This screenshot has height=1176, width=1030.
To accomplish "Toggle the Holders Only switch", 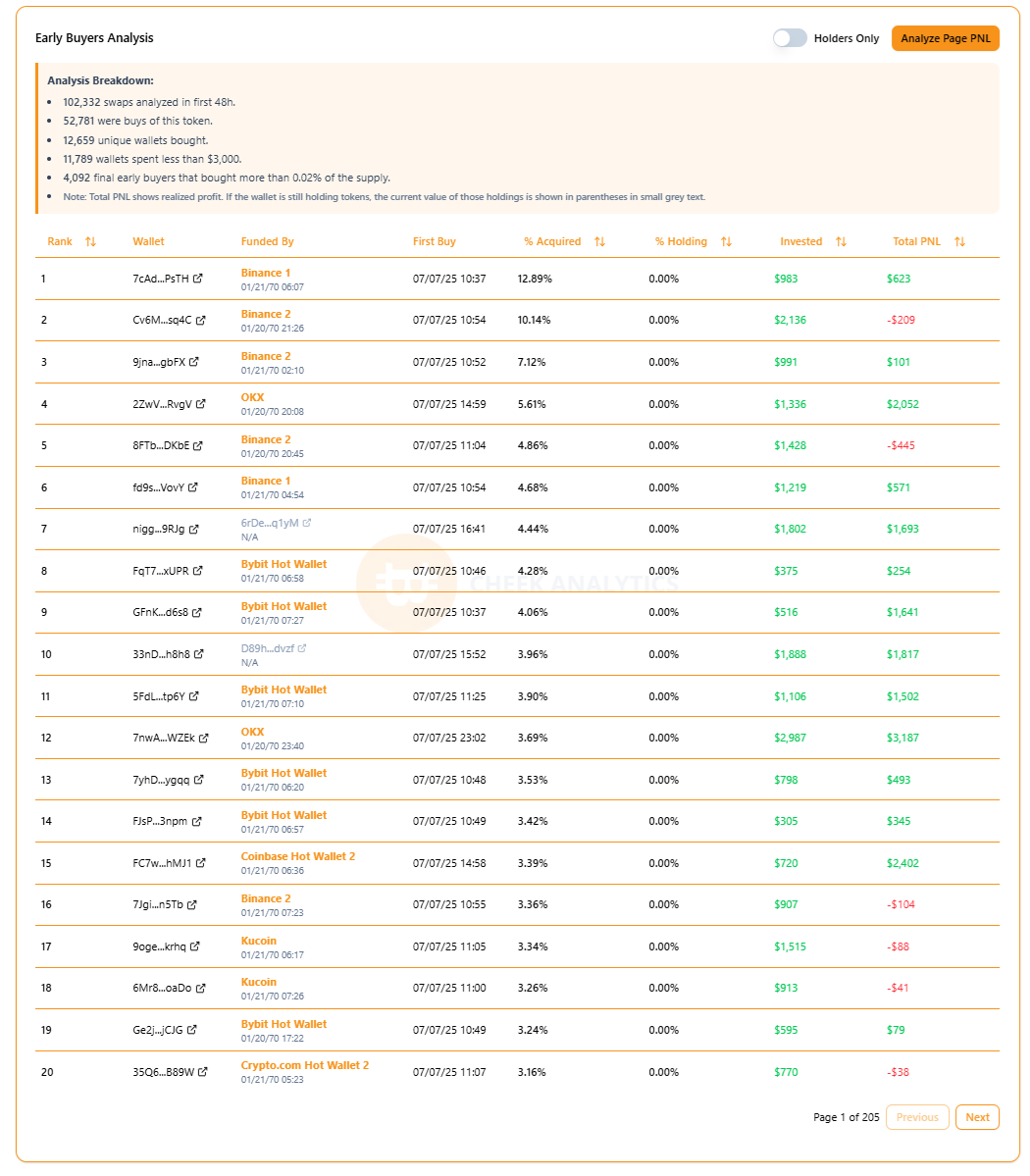I will coord(790,38).
